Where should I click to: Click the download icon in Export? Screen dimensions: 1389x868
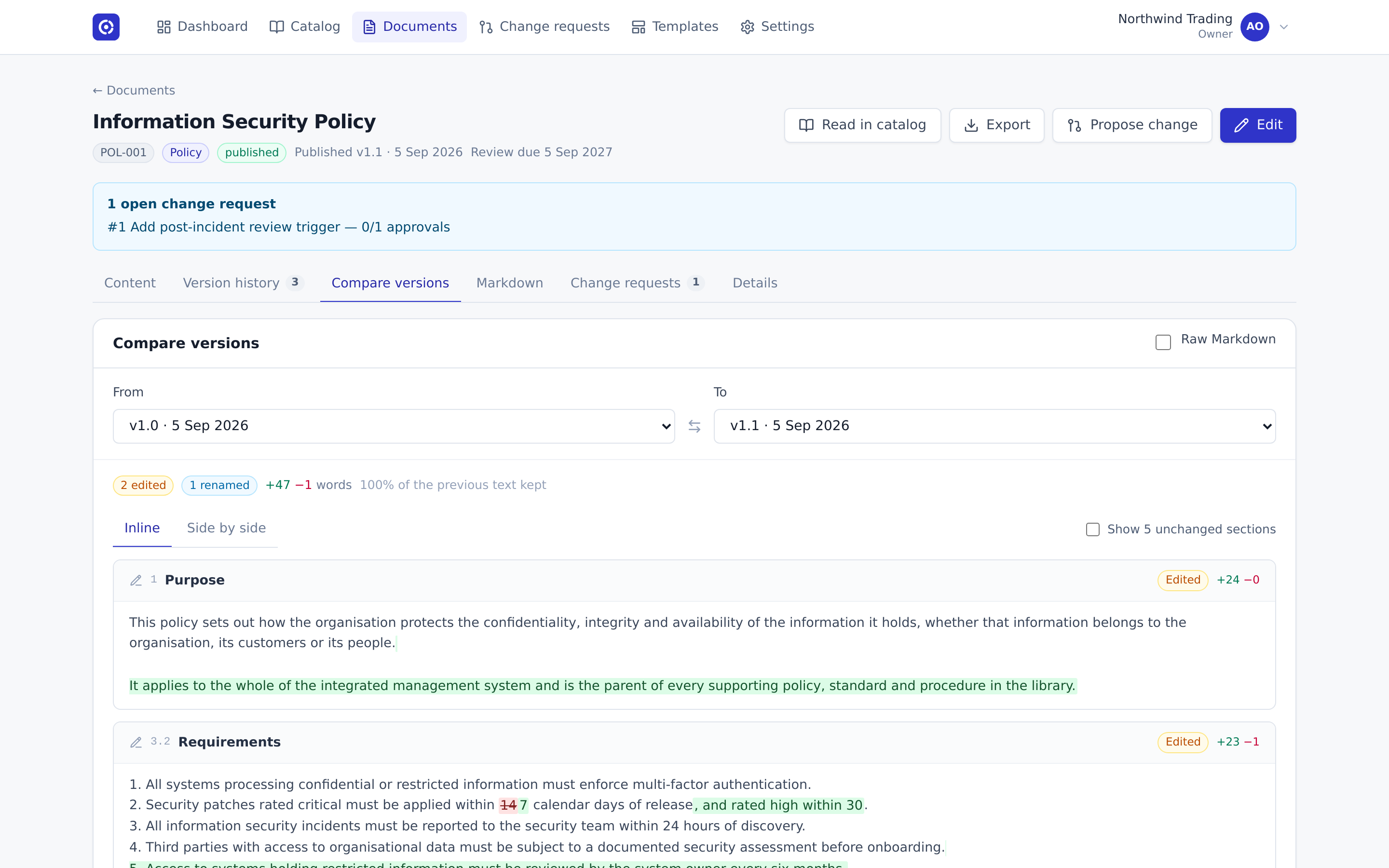tap(971, 125)
